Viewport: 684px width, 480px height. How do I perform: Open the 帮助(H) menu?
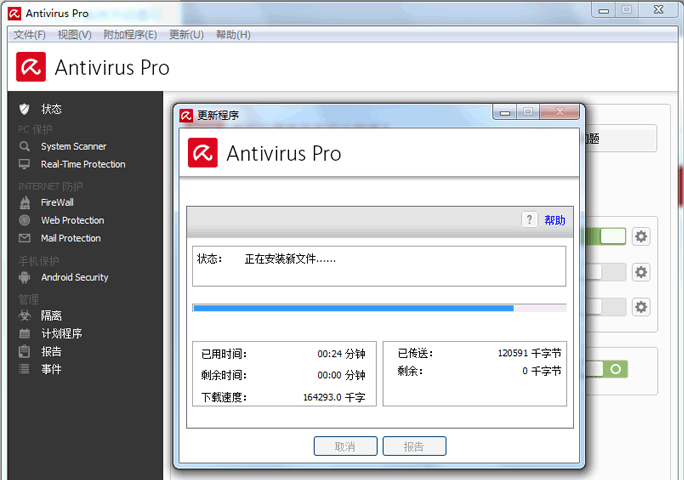(x=233, y=34)
